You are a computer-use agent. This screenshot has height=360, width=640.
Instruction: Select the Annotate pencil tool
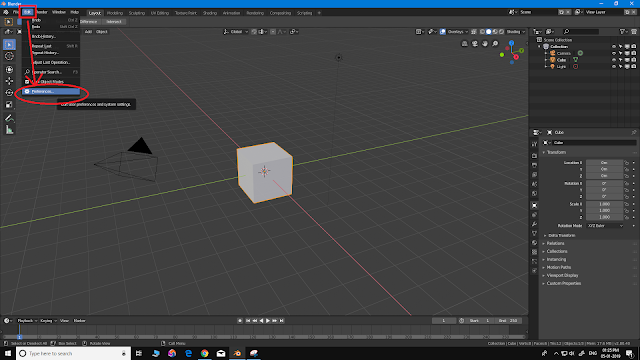[x=9, y=118]
